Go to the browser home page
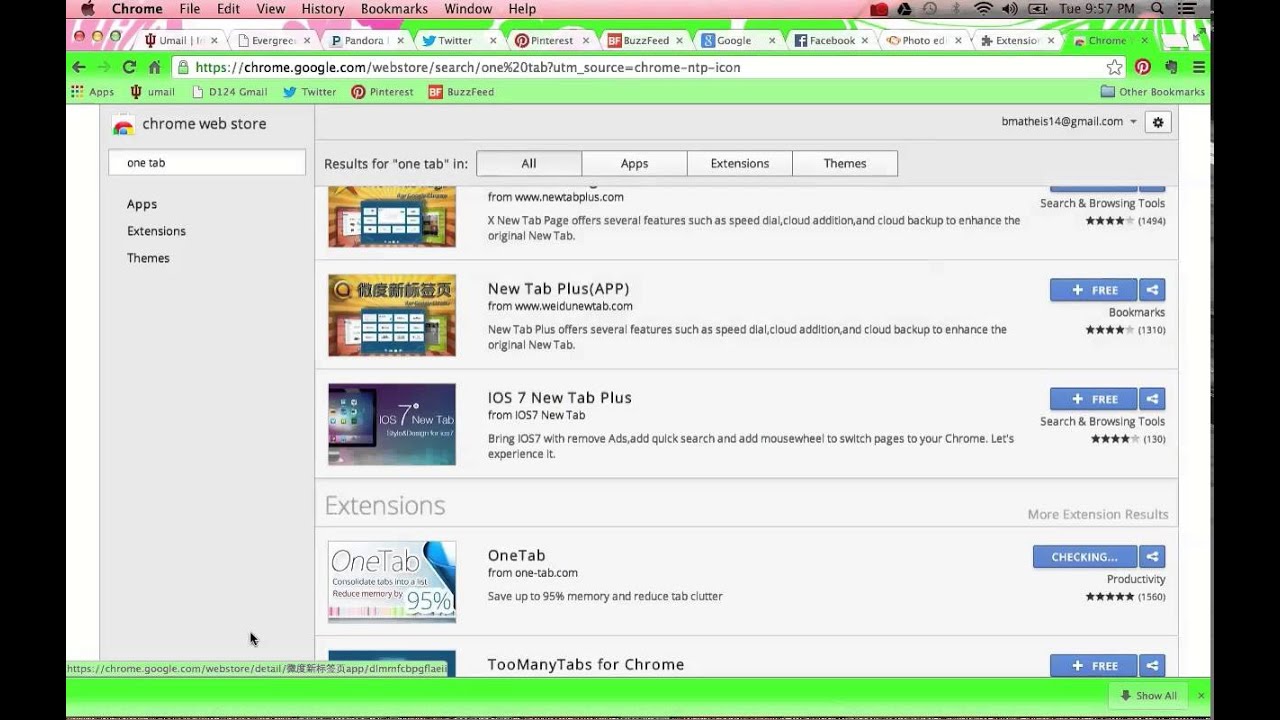This screenshot has height=720, width=1280. 154,67
